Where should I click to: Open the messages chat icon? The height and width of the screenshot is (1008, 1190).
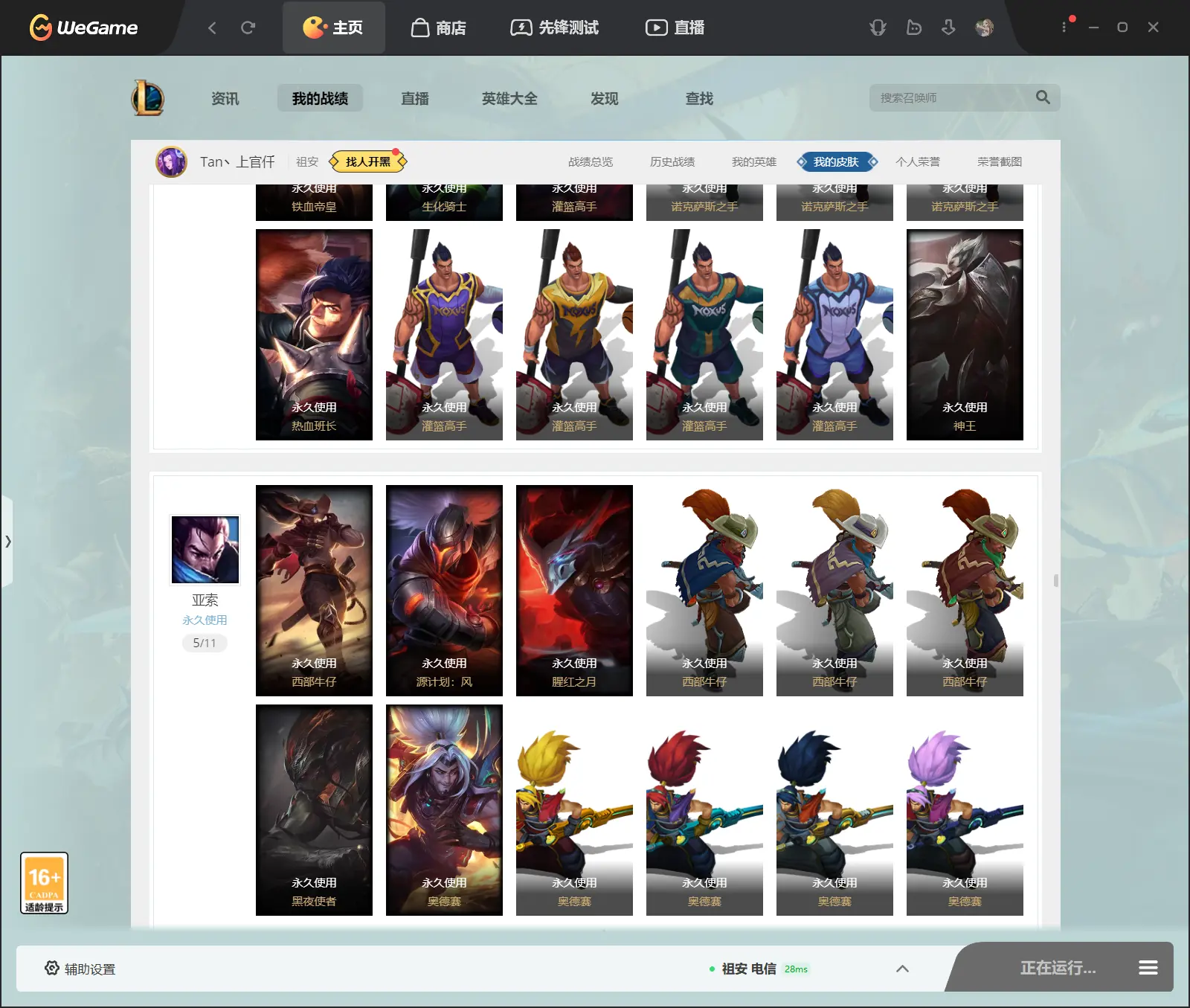click(x=914, y=28)
